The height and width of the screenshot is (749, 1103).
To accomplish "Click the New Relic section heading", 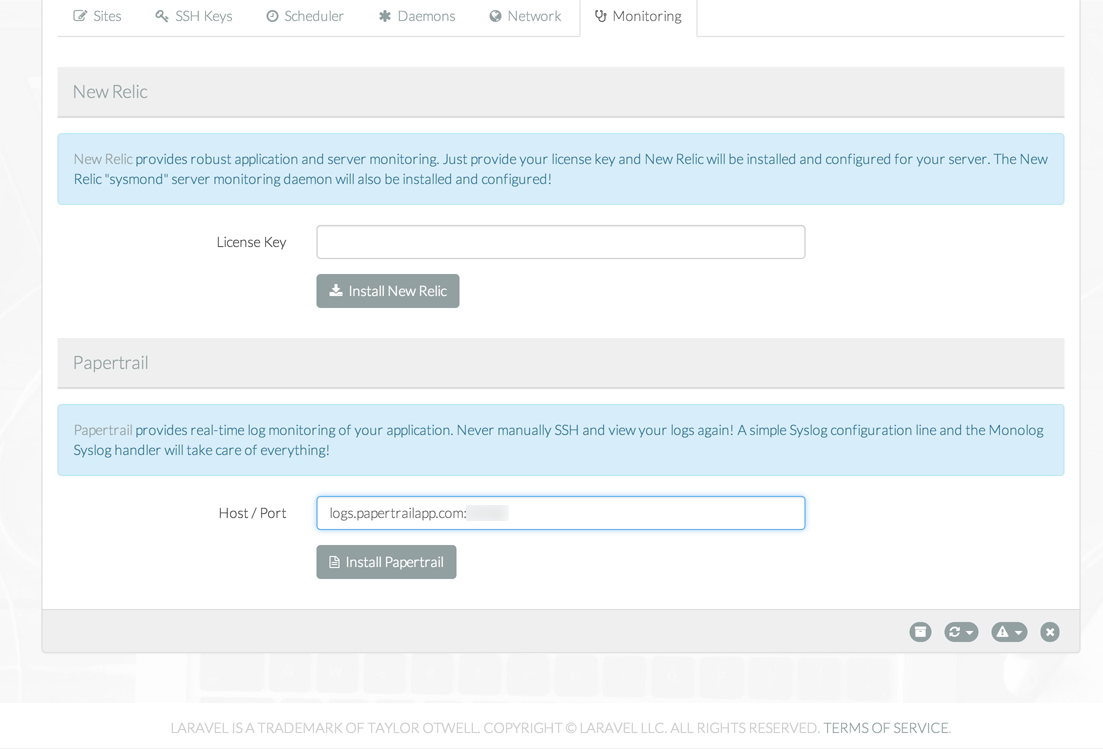I will click(x=110, y=92).
